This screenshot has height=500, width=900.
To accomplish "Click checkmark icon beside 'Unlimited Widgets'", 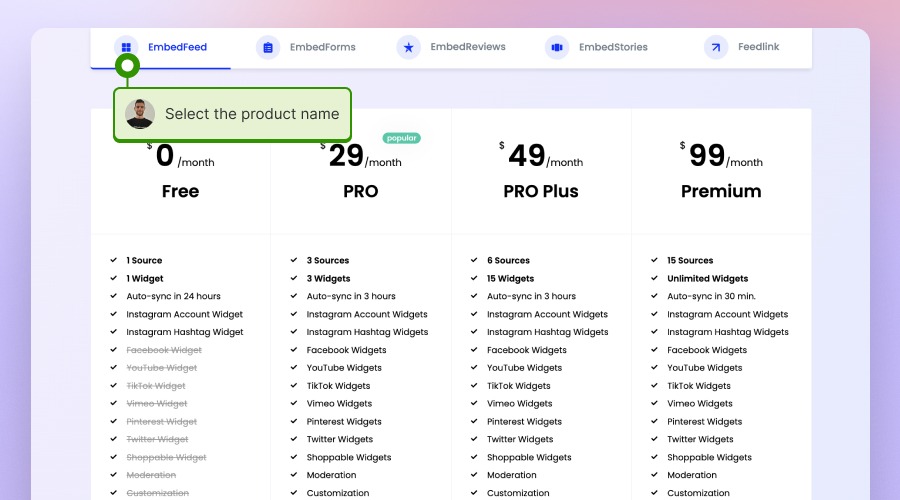I will point(654,278).
